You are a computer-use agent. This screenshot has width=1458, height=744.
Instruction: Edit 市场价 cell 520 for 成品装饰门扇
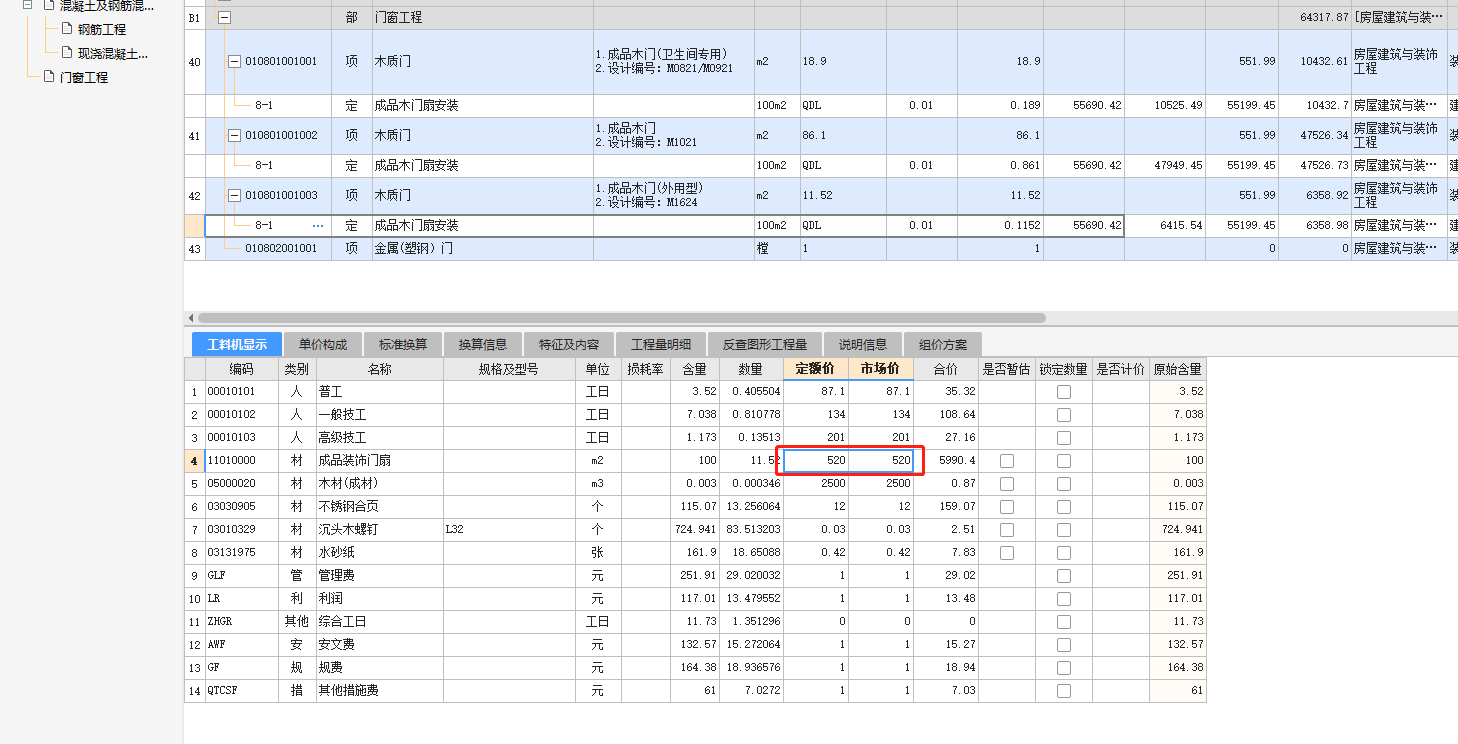[x=881, y=461]
